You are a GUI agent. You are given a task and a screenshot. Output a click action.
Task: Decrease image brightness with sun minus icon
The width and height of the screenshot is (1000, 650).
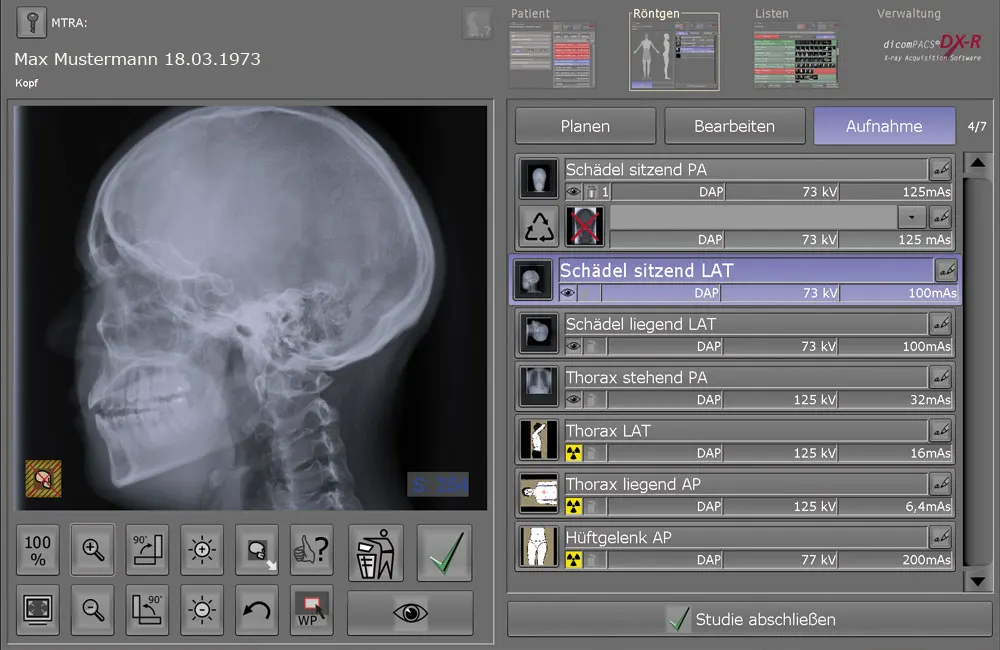(202, 611)
